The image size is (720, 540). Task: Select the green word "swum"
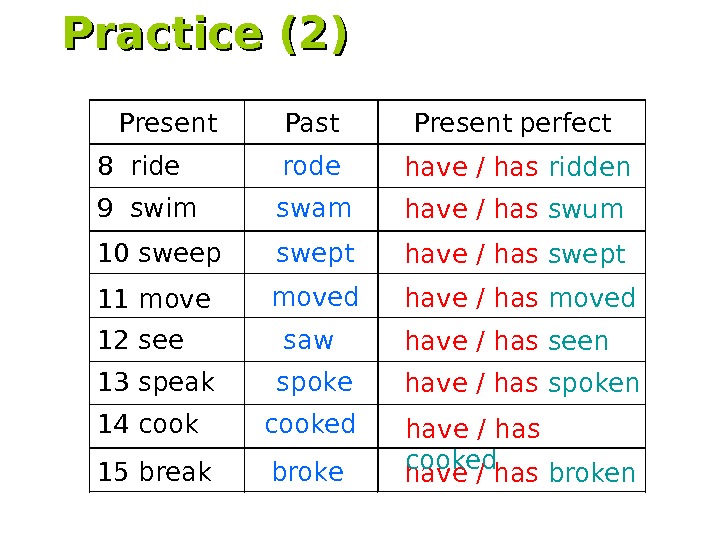[x=586, y=210]
